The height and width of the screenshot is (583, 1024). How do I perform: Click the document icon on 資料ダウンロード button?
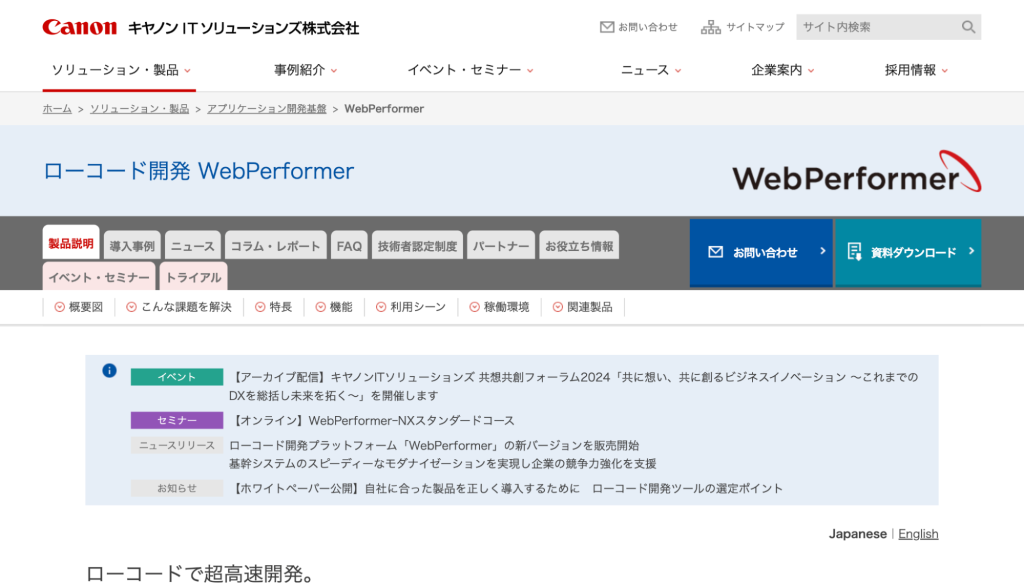pos(854,252)
